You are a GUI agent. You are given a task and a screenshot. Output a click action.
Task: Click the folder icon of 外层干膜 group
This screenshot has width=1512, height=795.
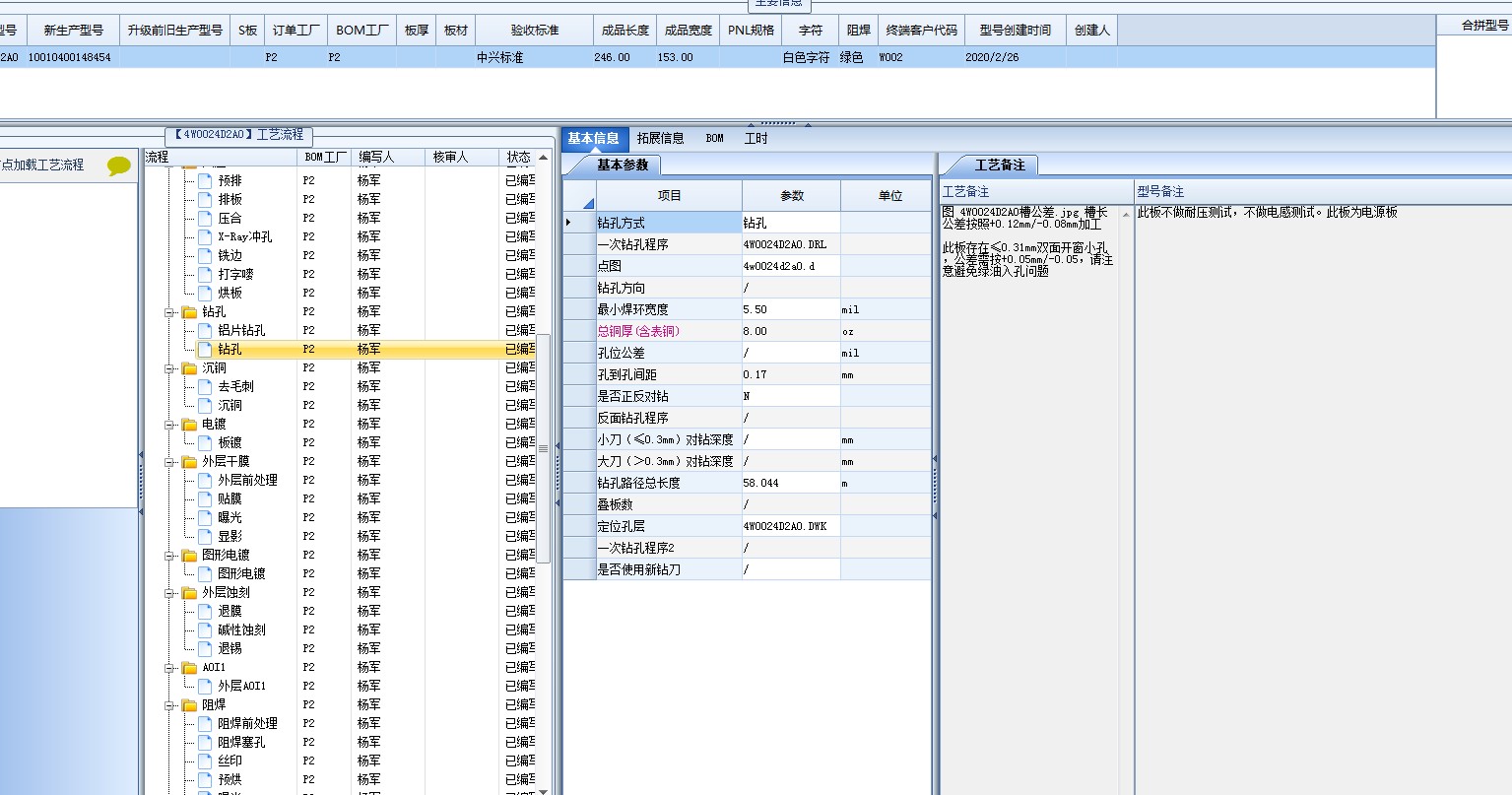[189, 462]
